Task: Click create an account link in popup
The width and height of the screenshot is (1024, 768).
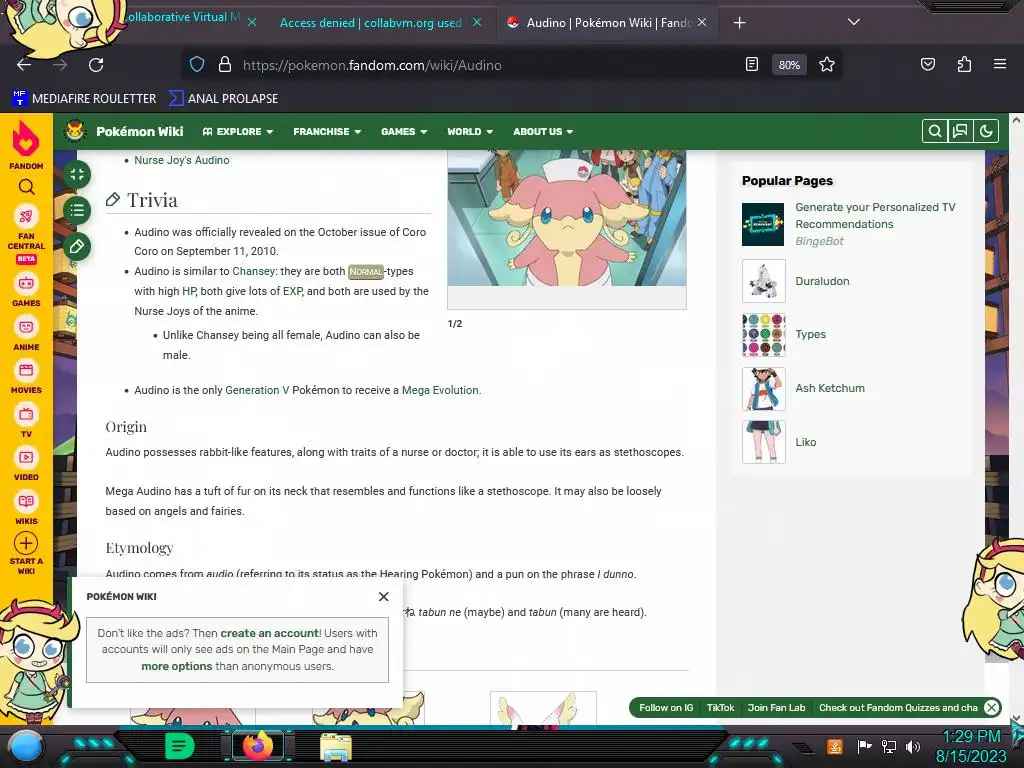Action: (269, 633)
